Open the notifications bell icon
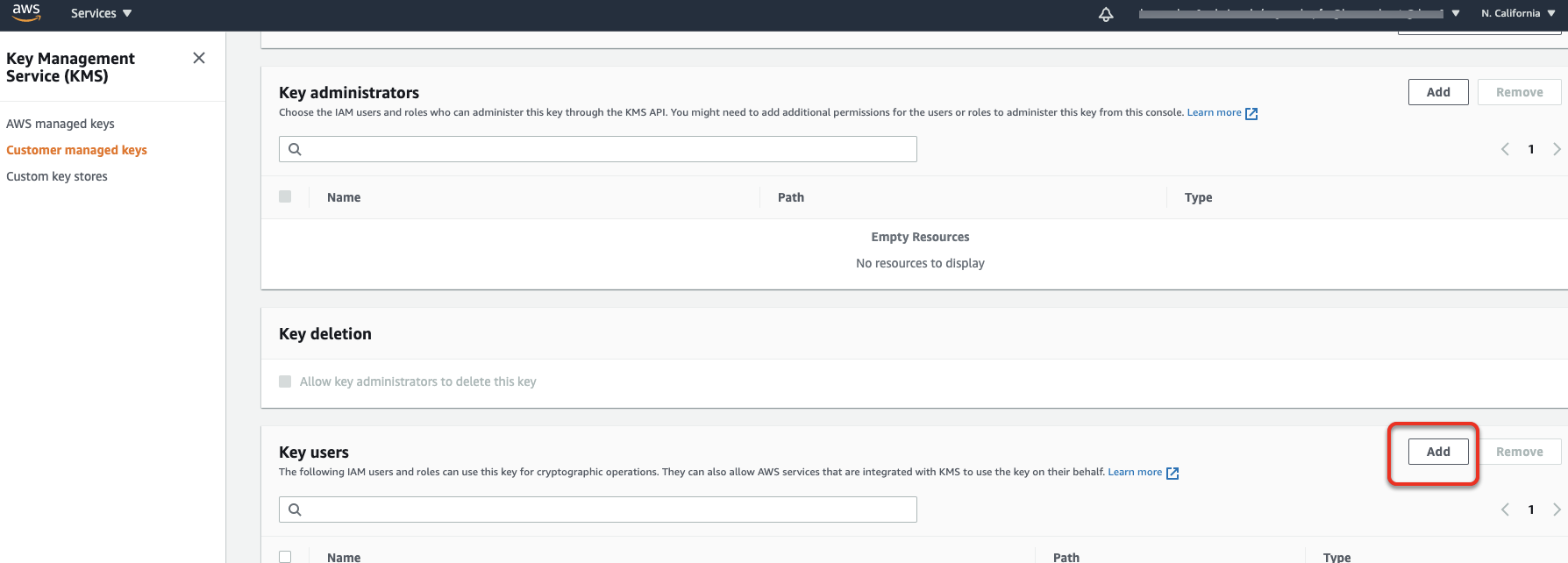The width and height of the screenshot is (1568, 563). pyautogui.click(x=1106, y=14)
